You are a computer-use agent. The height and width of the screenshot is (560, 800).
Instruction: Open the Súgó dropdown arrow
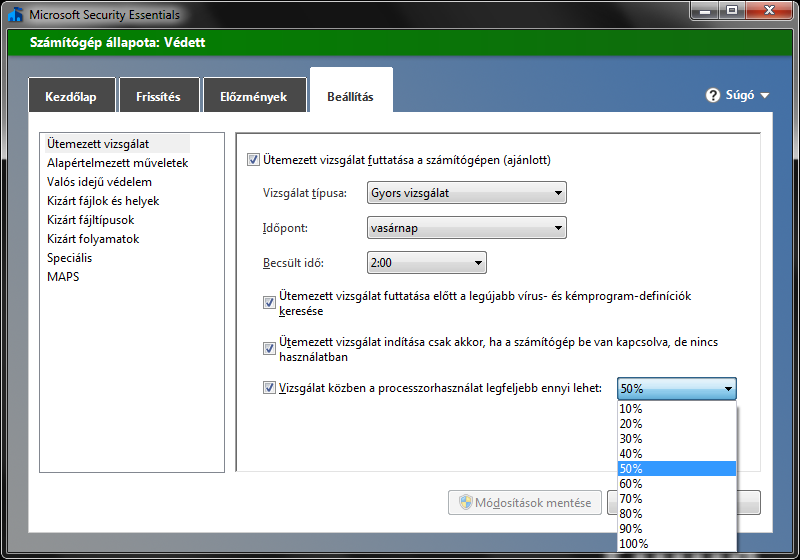click(764, 95)
